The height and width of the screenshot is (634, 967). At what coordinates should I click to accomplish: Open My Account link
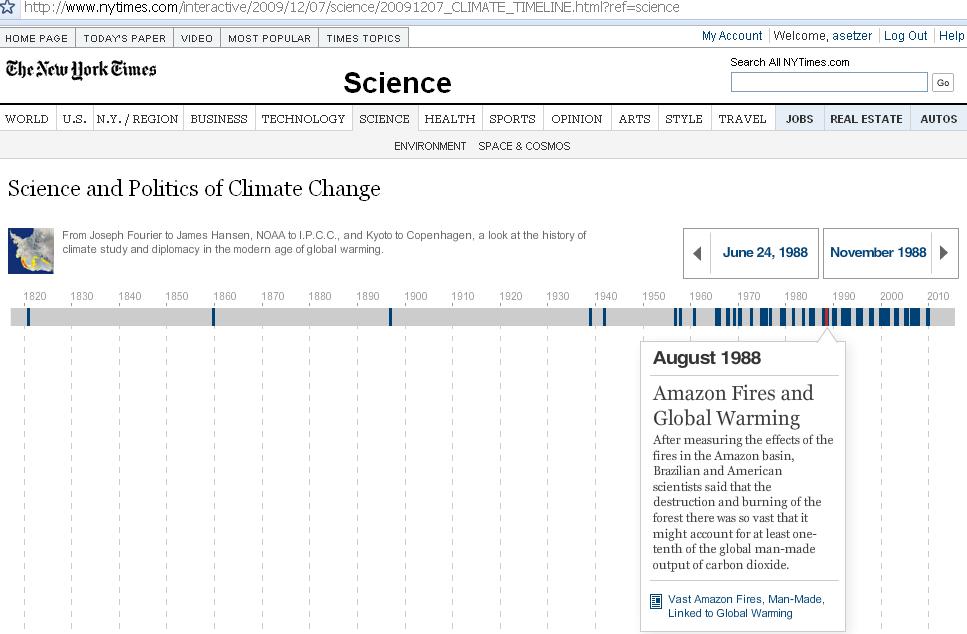[732, 36]
